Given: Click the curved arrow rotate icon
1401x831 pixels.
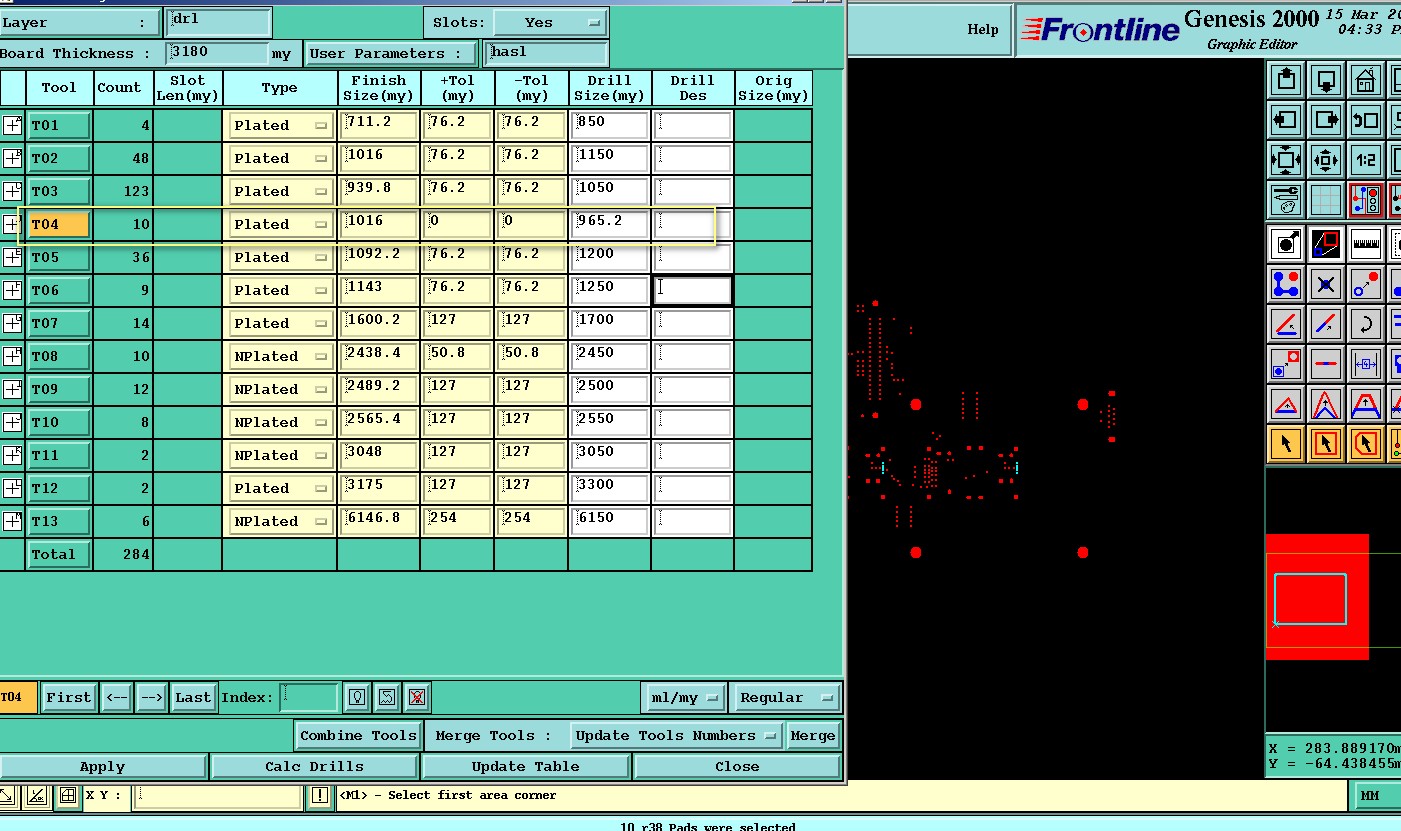Looking at the screenshot, I should point(1365,324).
